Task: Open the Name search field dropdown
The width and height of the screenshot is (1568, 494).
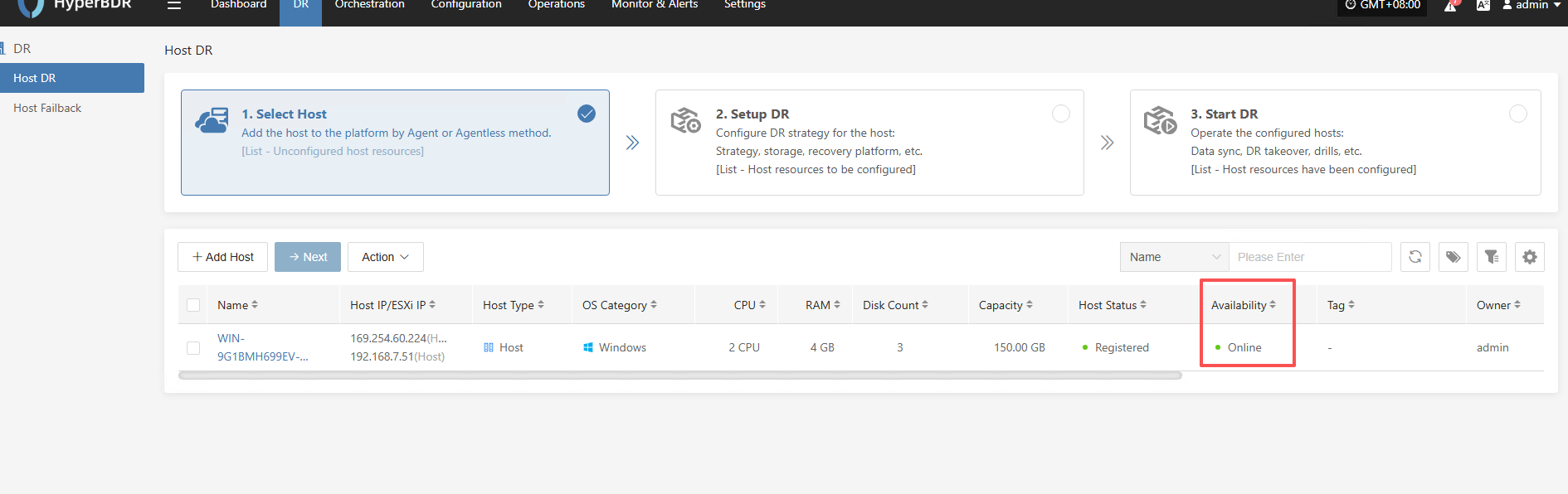Action: (1174, 257)
